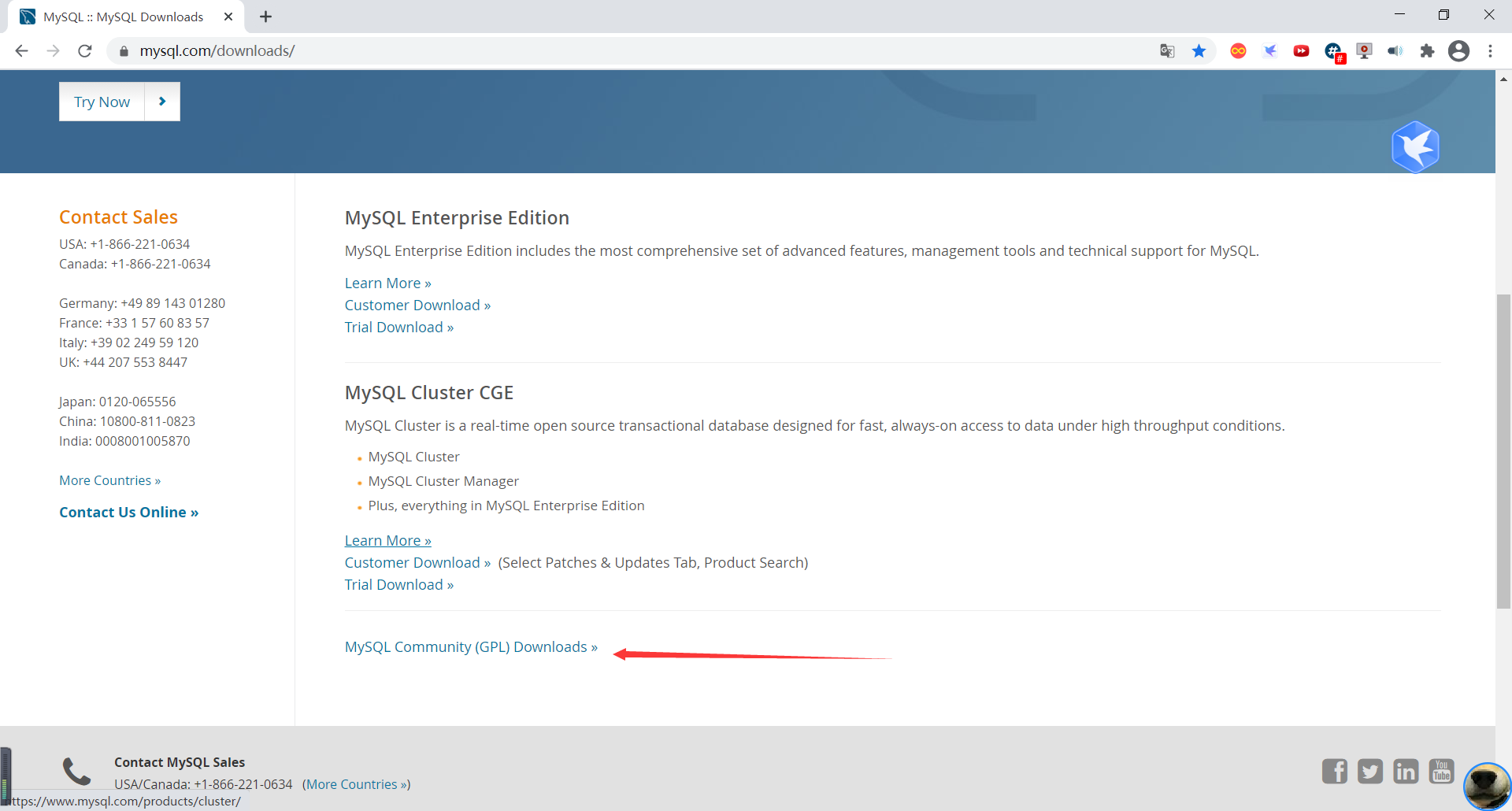Click the 'MySQL Cluster' bullet item
1512x811 pixels.
[x=413, y=457]
